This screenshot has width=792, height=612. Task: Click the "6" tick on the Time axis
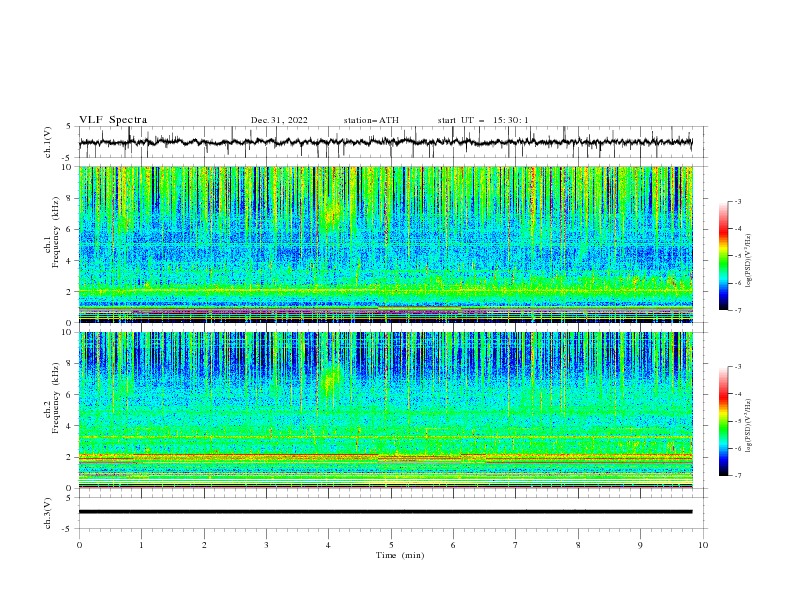pos(453,545)
